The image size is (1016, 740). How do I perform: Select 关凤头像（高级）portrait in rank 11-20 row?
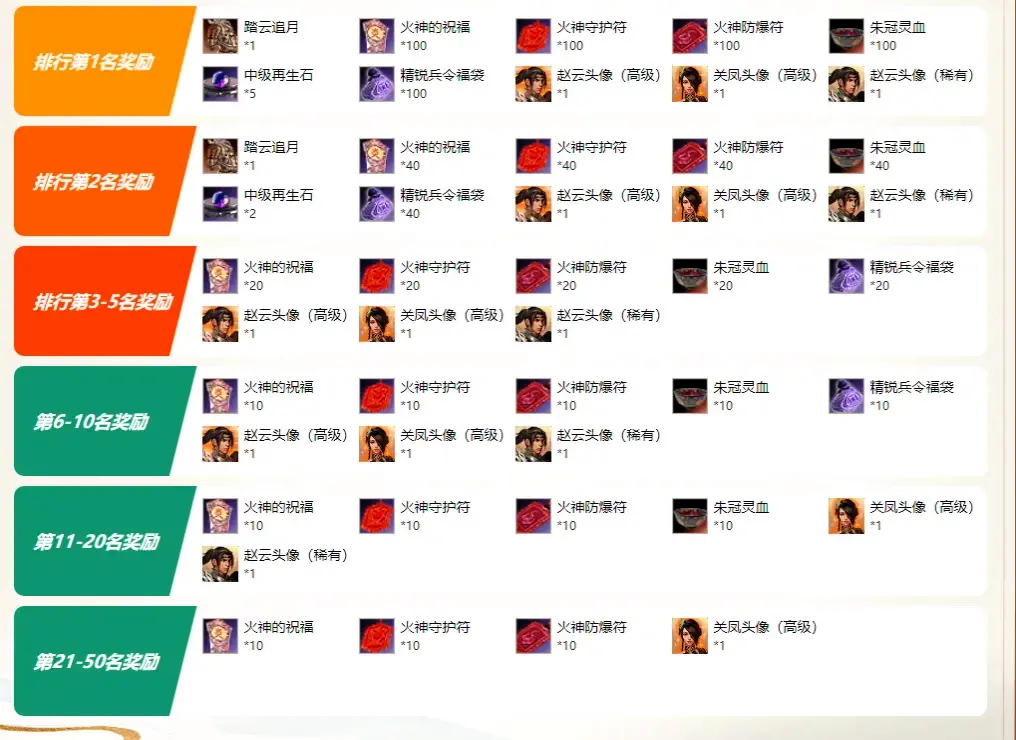pos(846,516)
